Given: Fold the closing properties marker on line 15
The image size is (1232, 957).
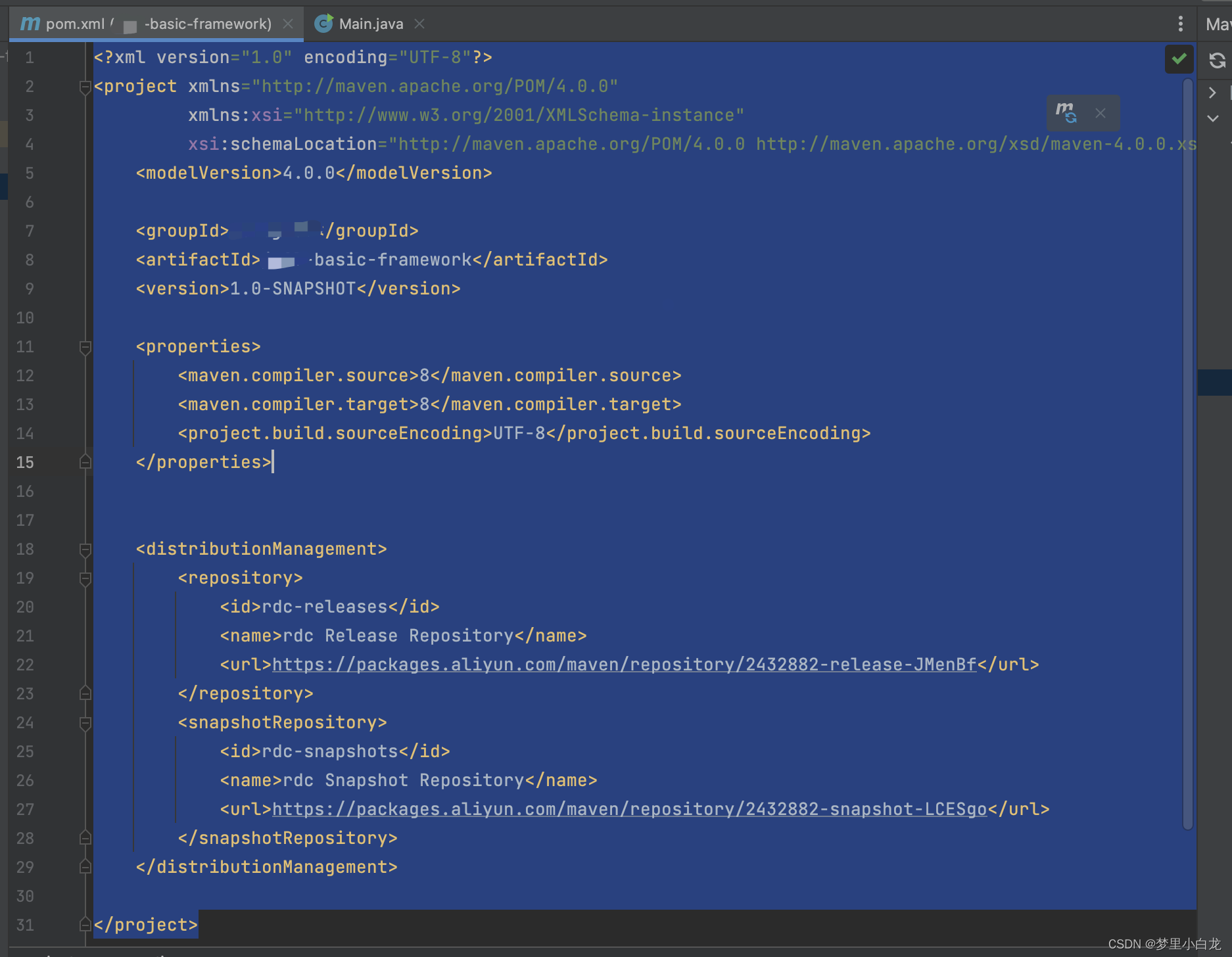Looking at the screenshot, I should (x=85, y=462).
